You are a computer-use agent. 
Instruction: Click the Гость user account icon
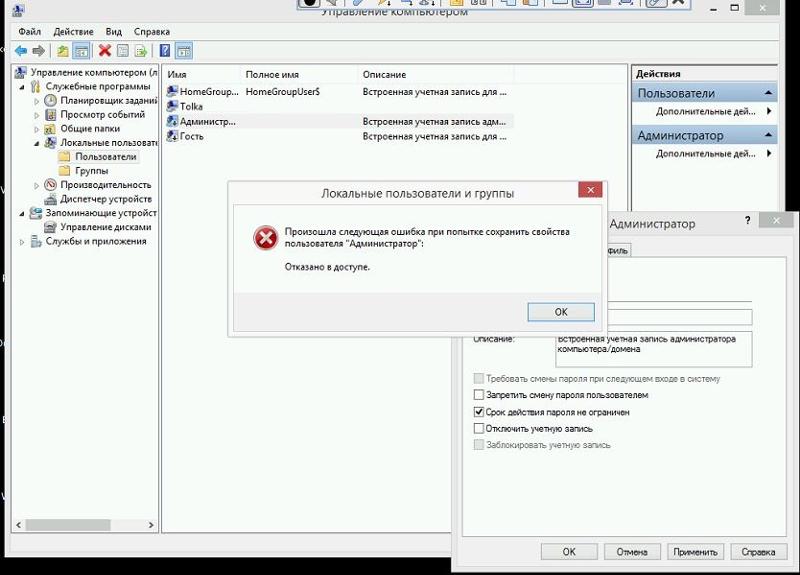click(172, 136)
